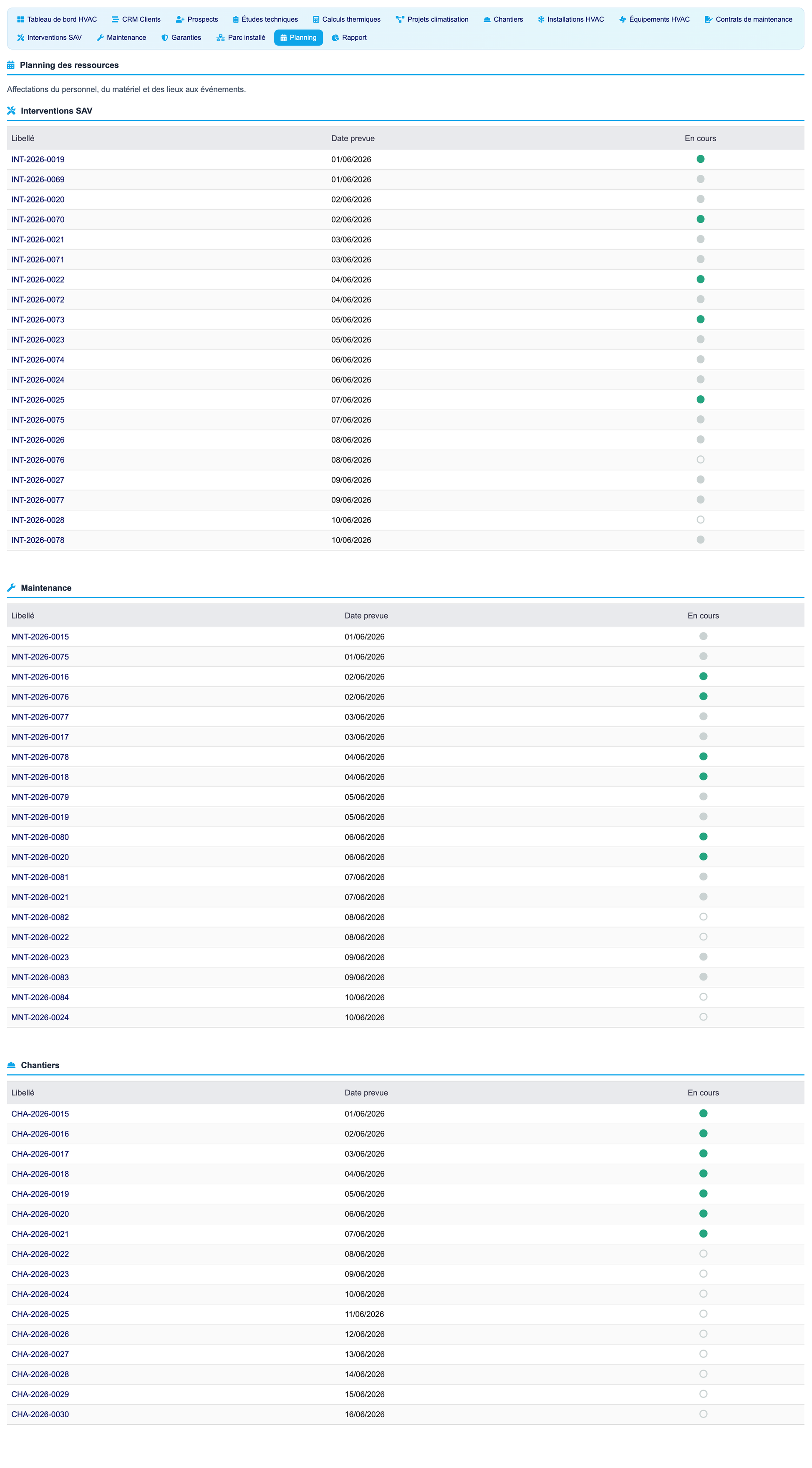Click date 10/06/2026 in INT-2026-0078 row

[x=351, y=540]
